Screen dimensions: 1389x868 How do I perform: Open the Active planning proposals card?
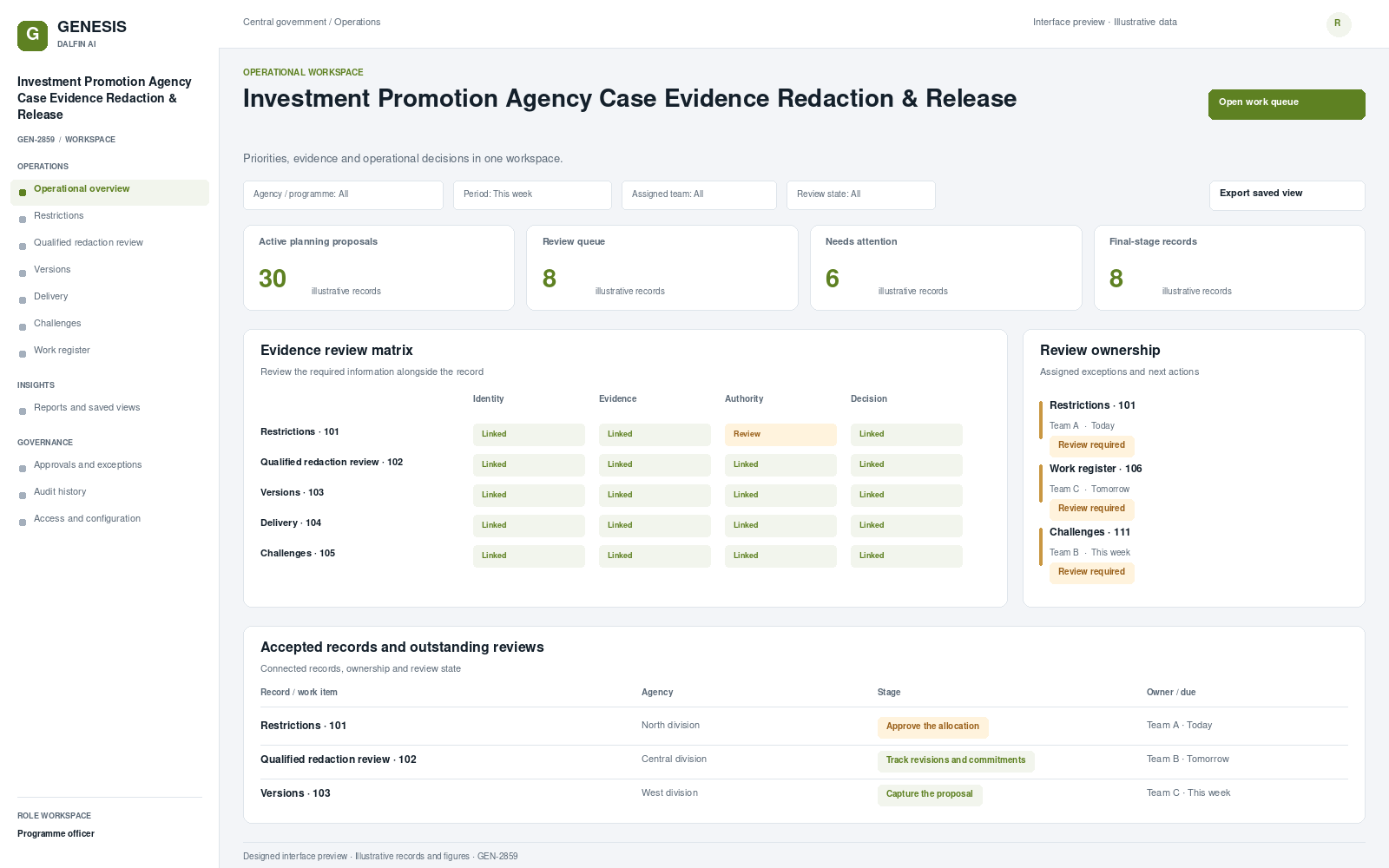tap(379, 267)
